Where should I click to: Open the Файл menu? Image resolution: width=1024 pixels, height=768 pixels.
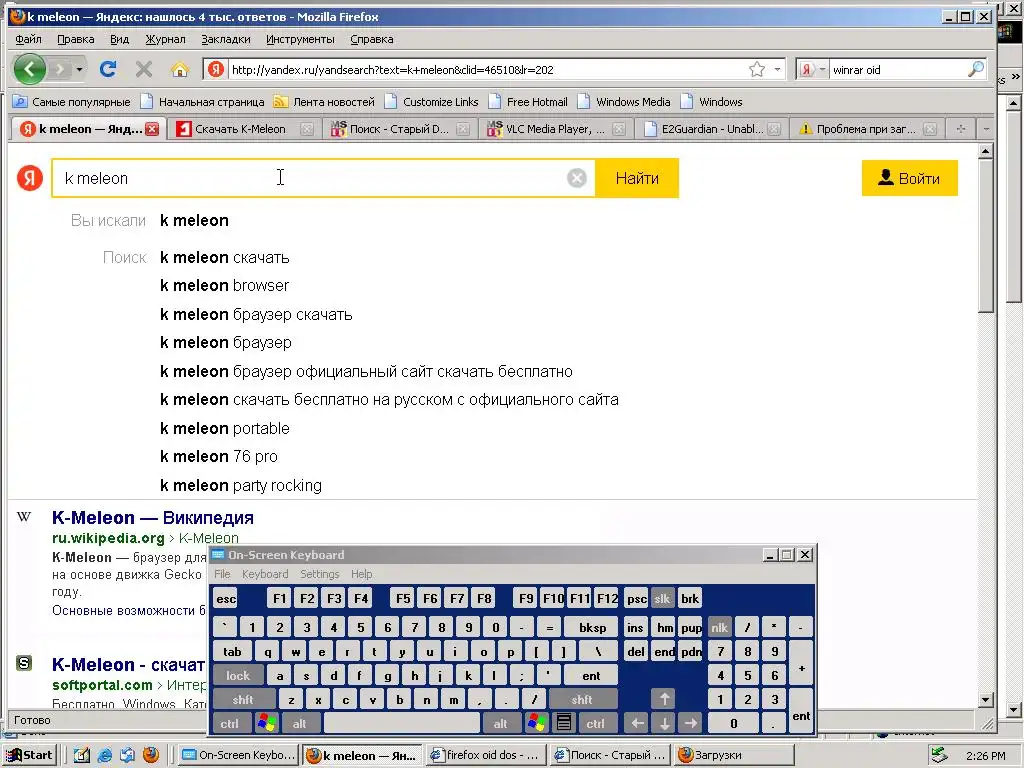[x=28, y=39]
